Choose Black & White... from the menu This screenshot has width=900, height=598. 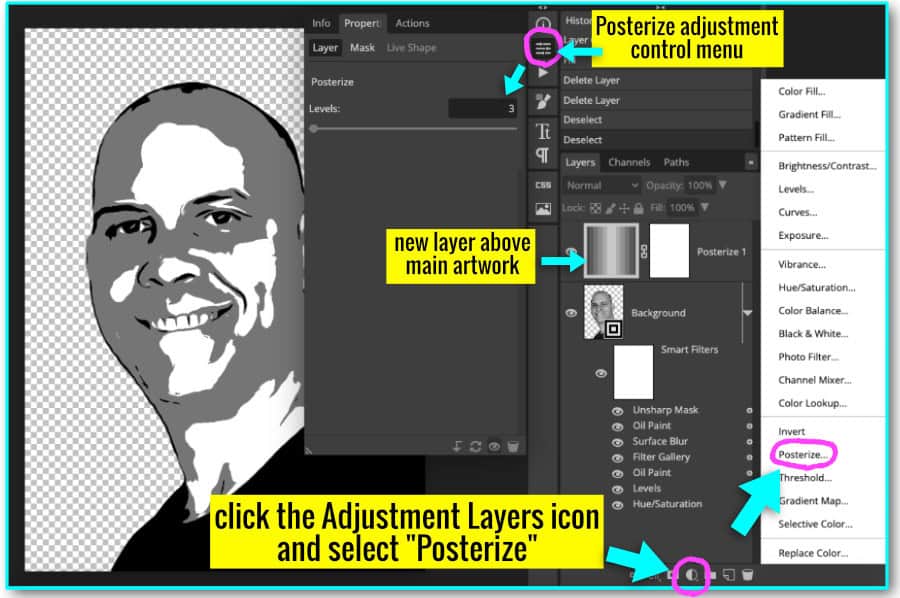click(813, 333)
